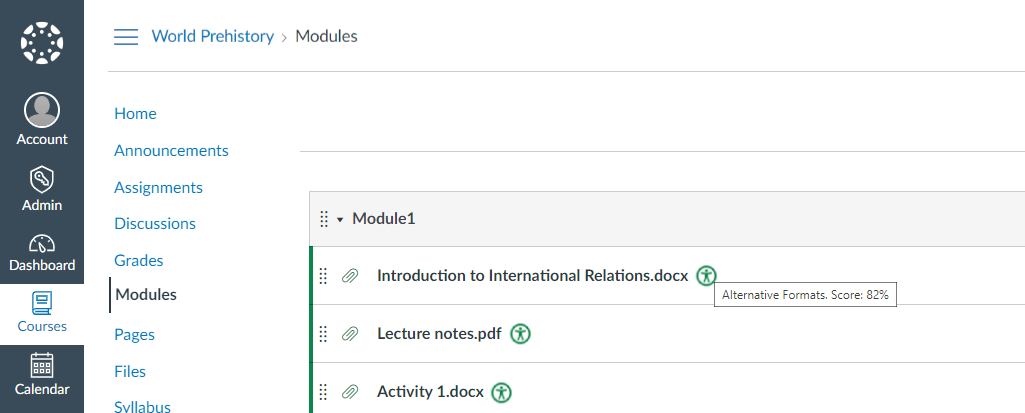1025x413 pixels.
Task: Select Assignments in course navigation
Action: pyautogui.click(x=158, y=188)
